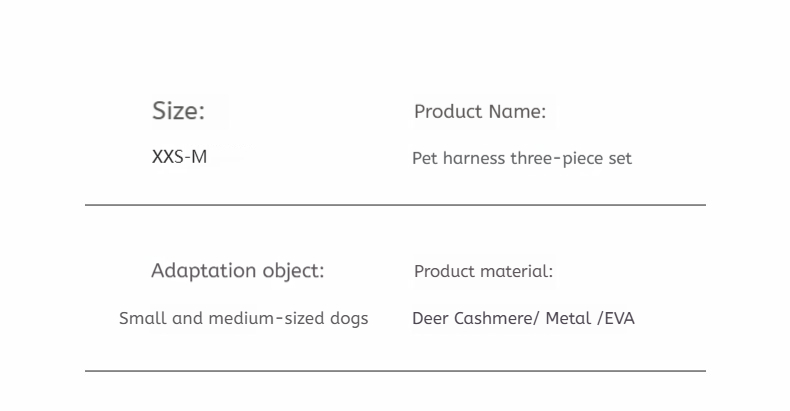Click "/EVA" in the material list
The image size is (790, 411).
pyautogui.click(x=617, y=319)
